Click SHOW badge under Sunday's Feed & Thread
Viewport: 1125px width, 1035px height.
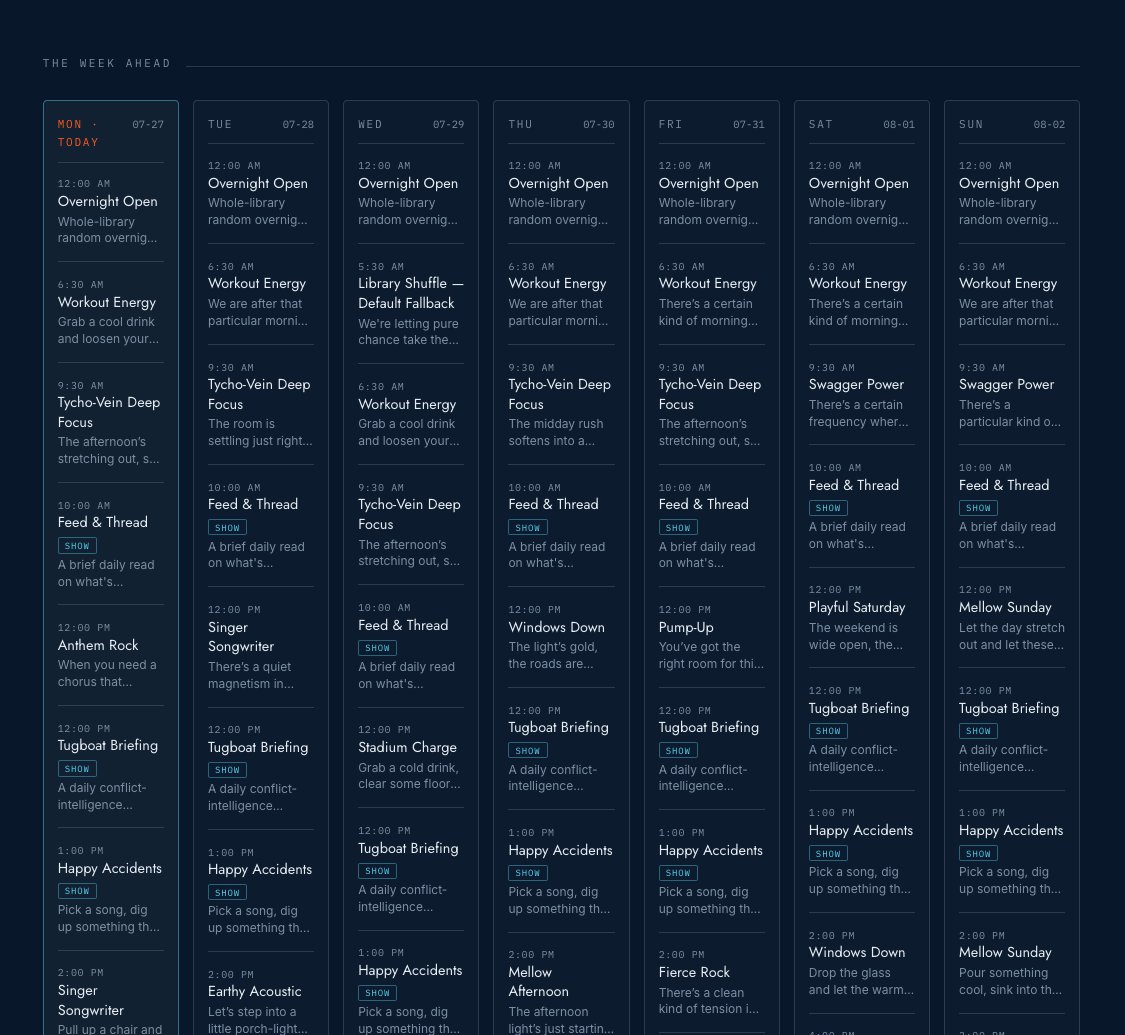point(978,508)
